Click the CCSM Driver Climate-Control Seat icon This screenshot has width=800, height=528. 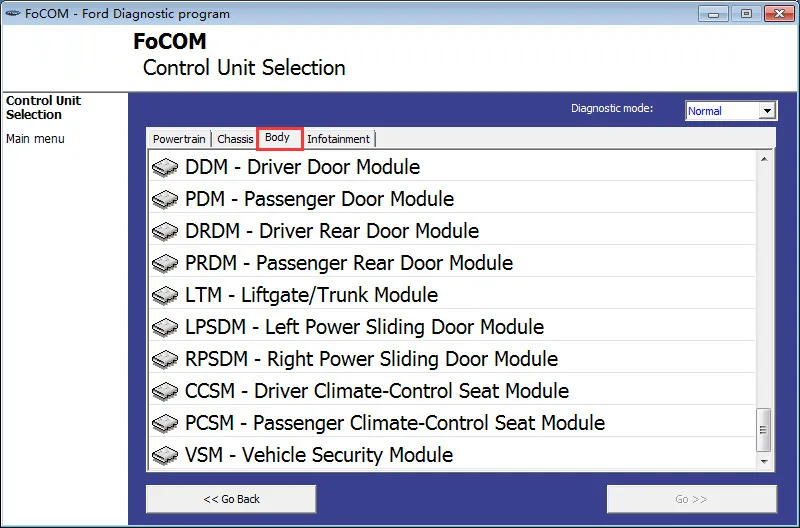(x=165, y=391)
